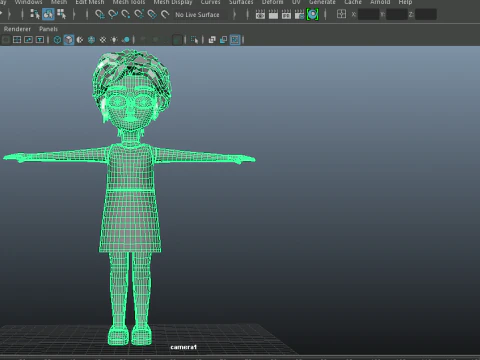
Task: Open the Mesh Tools menu
Action: (x=129, y=2)
